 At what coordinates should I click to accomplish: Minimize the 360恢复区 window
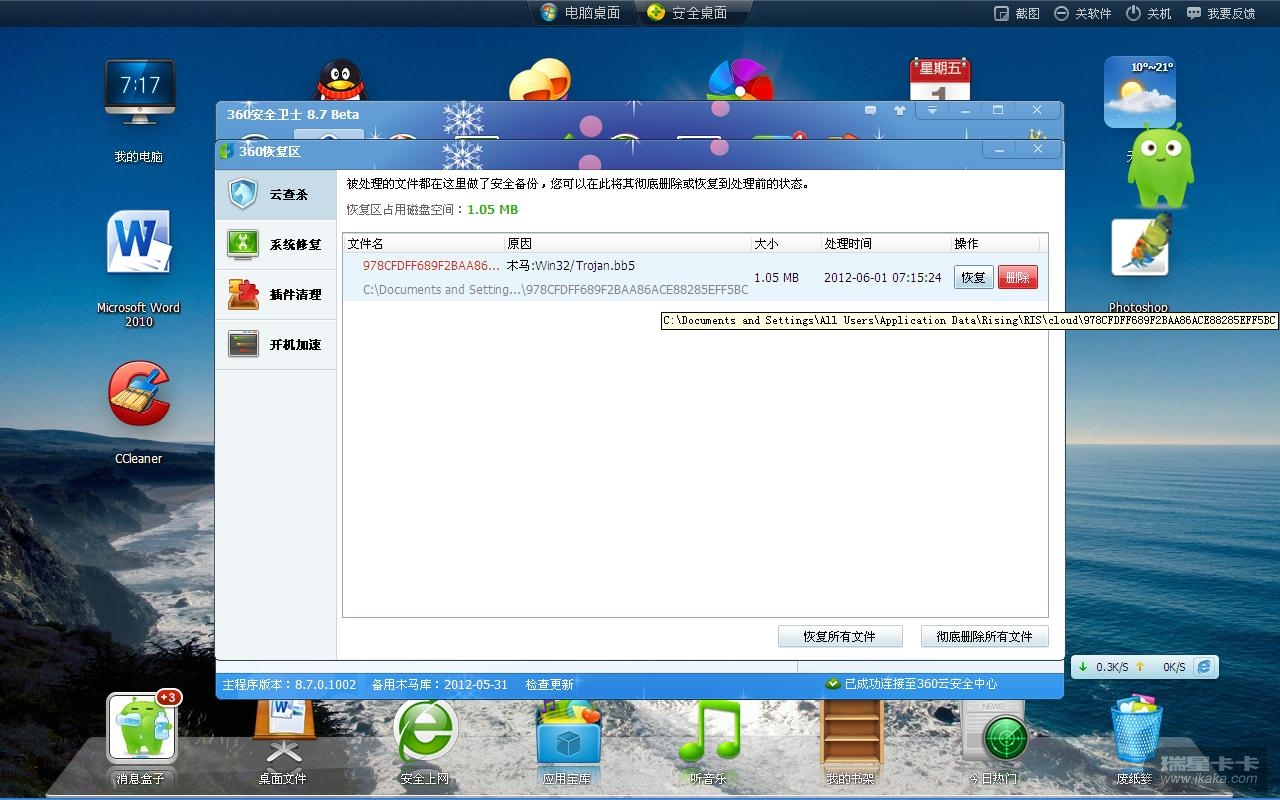point(999,149)
